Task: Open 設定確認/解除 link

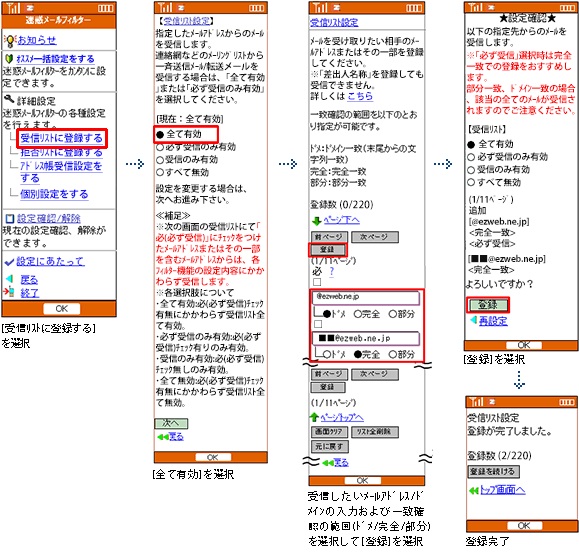Action: click(x=48, y=219)
